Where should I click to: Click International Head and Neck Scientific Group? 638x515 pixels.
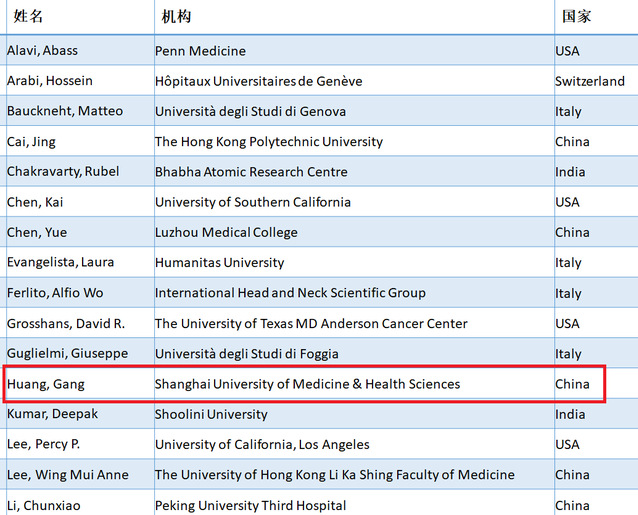point(290,293)
